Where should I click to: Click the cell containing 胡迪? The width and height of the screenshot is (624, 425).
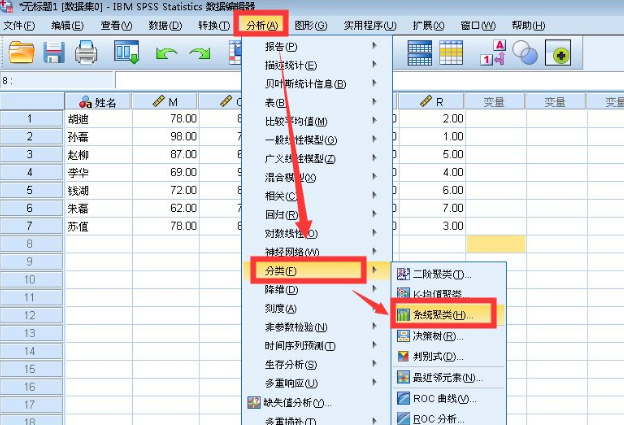click(x=98, y=119)
